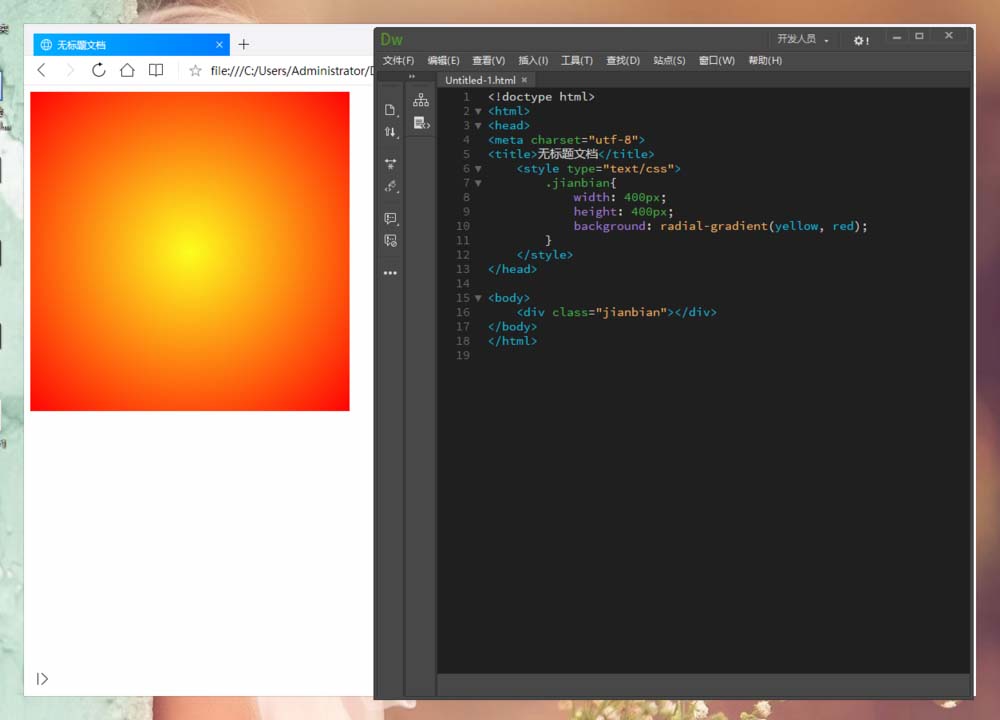Open the 开发人员 workspace dropdown

click(x=802, y=39)
